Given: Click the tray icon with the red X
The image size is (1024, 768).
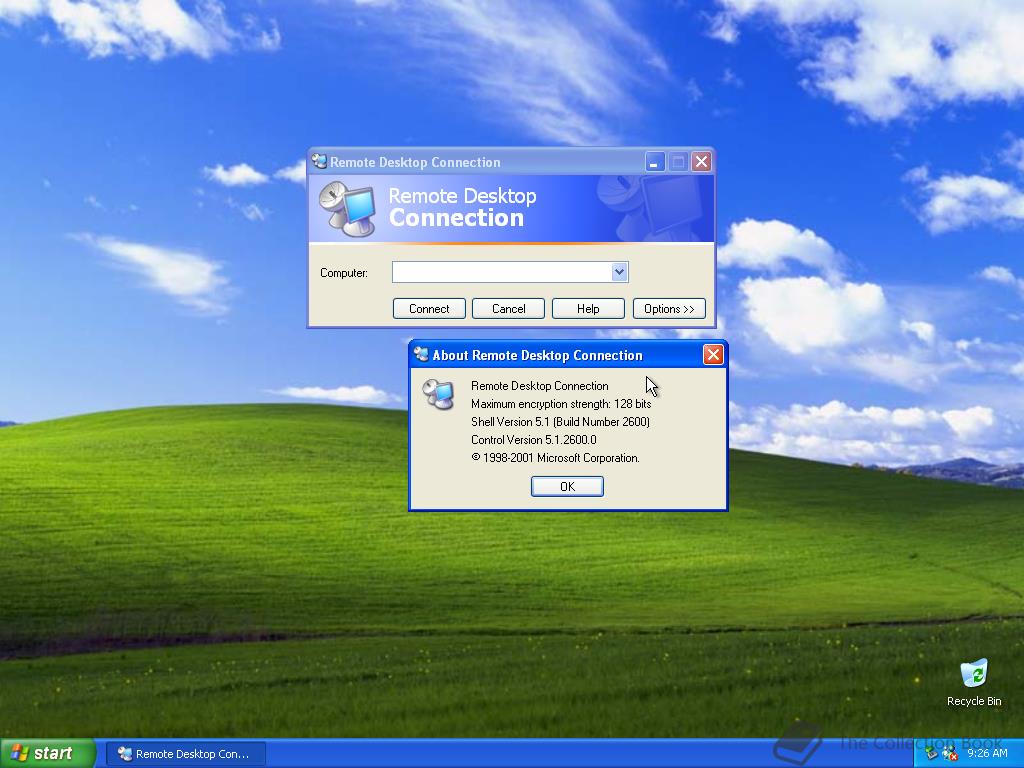Looking at the screenshot, I should [948, 754].
